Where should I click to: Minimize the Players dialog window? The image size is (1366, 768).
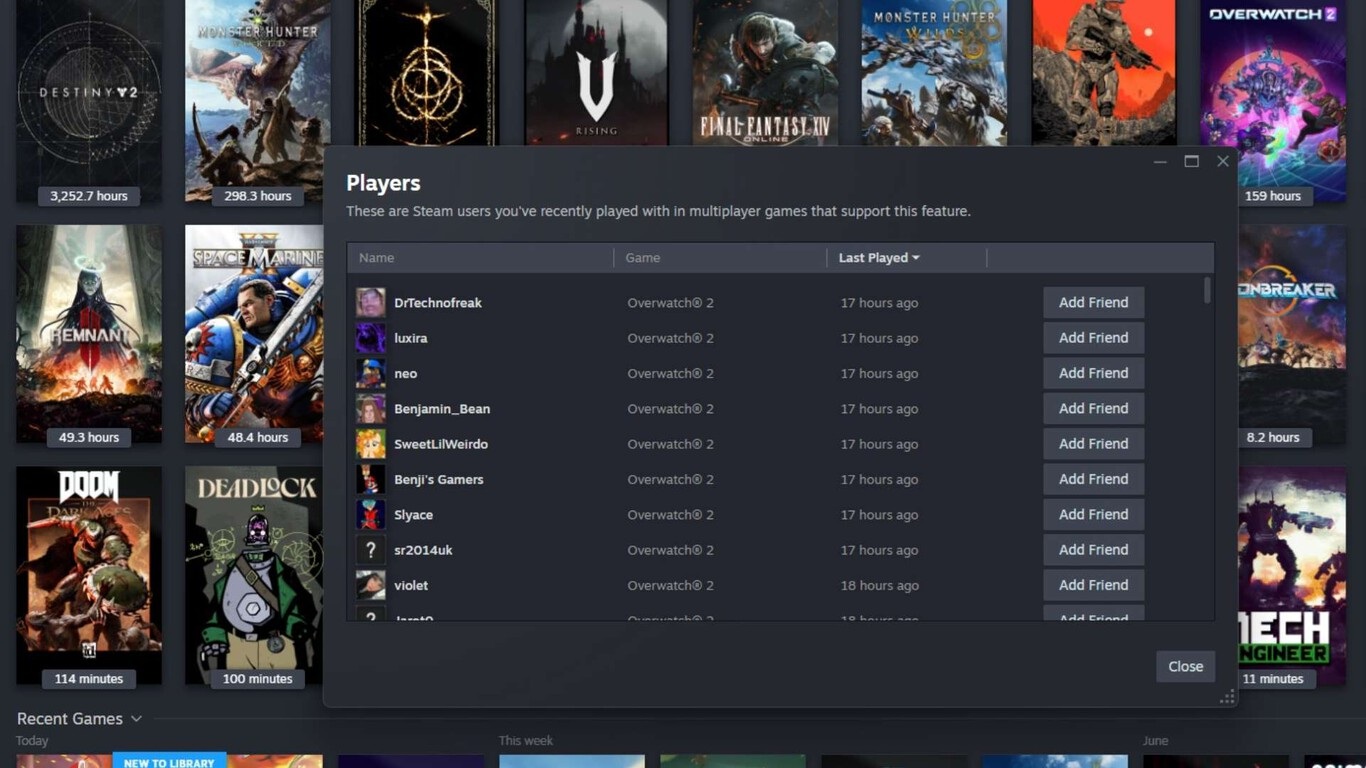pyautogui.click(x=1160, y=161)
